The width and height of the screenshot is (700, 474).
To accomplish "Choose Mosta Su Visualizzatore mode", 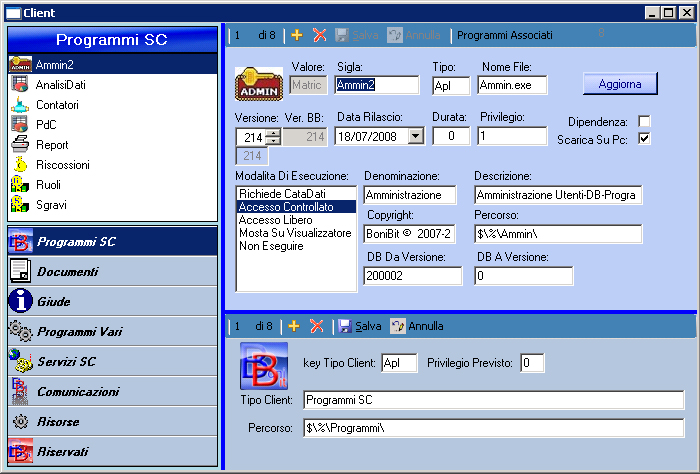I will point(296,233).
